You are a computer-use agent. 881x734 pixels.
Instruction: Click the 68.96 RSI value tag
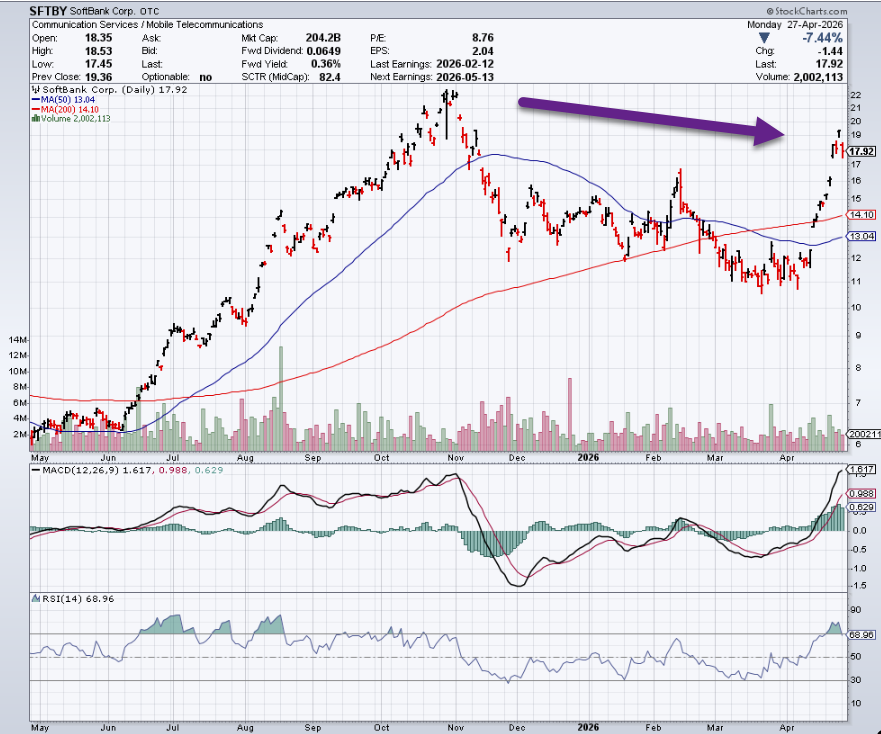pyautogui.click(x=861, y=634)
